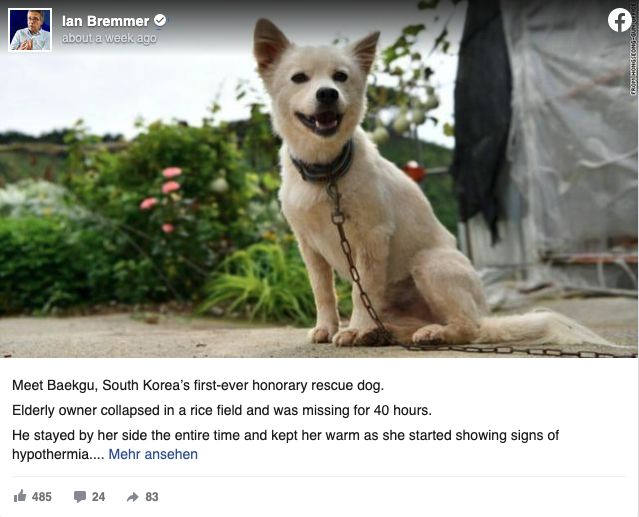Click the word 'hypothermia' in the post
Image resolution: width=639 pixels, height=517 pixels.
50,454
